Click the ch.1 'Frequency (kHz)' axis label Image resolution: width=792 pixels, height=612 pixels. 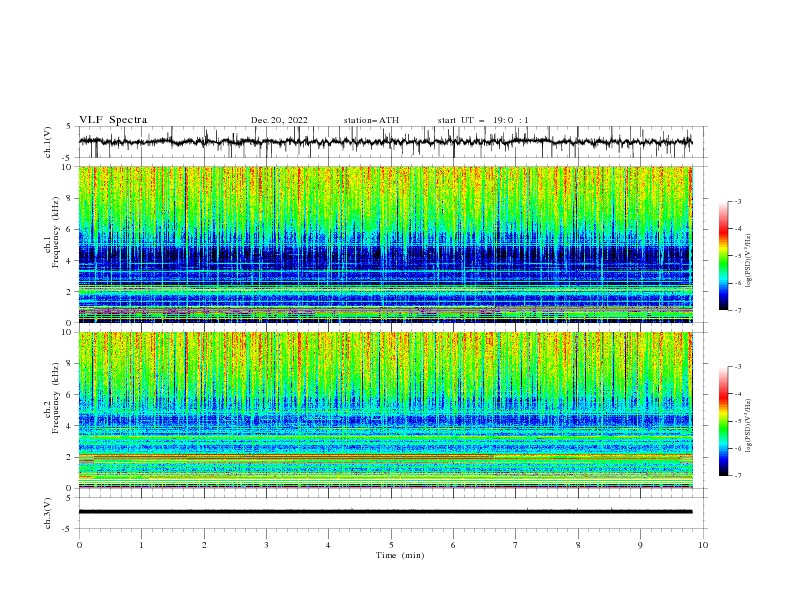tap(56, 232)
